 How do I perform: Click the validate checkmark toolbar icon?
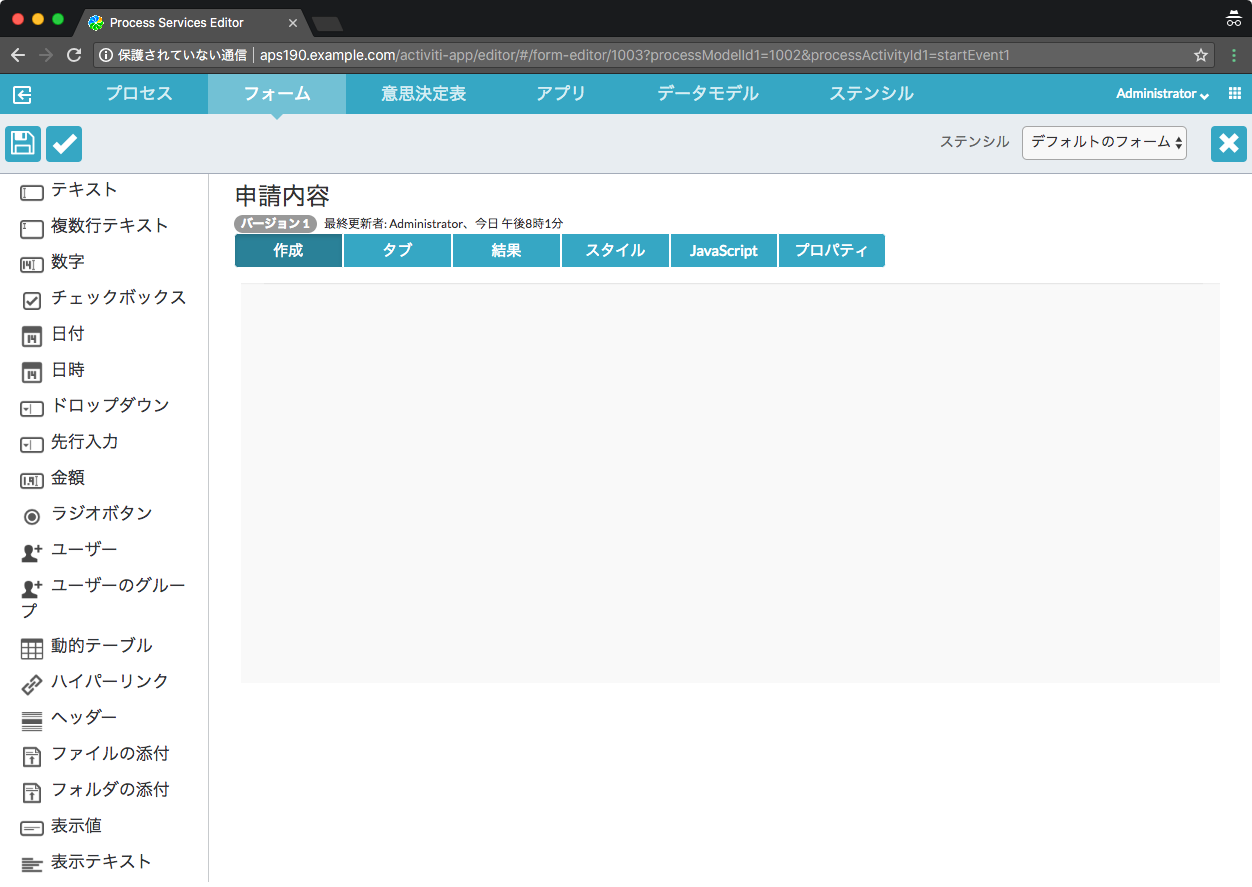[64, 144]
